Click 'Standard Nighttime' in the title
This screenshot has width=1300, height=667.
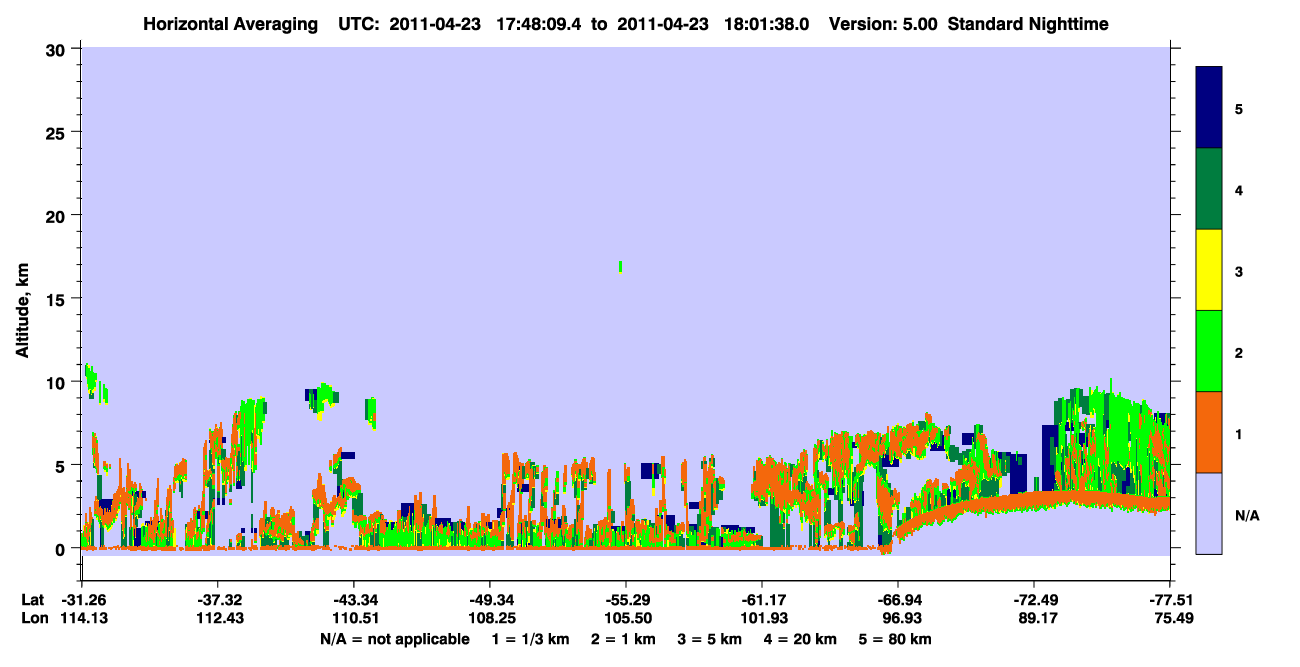pos(1028,24)
